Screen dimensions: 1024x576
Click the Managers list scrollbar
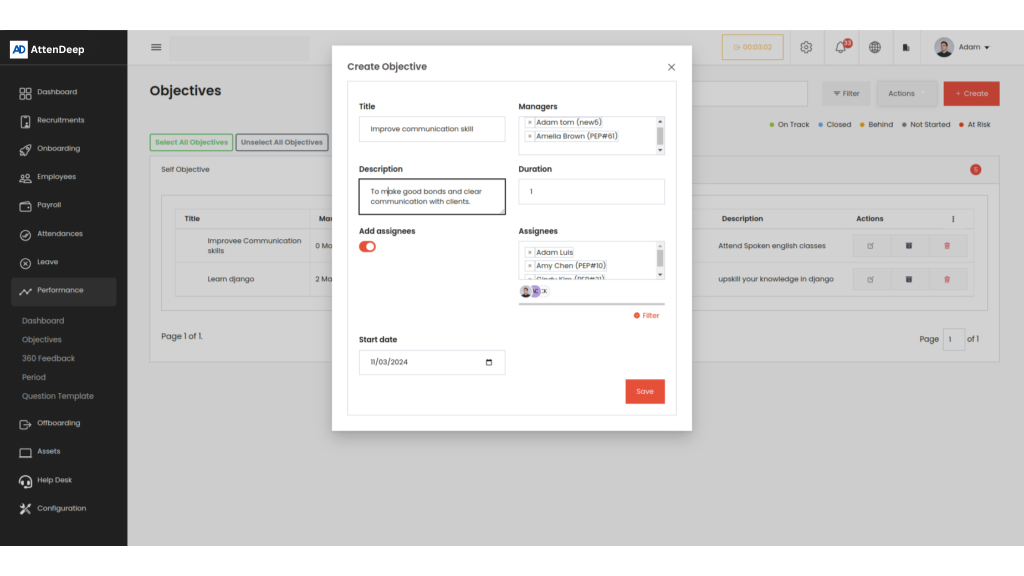pyautogui.click(x=660, y=135)
